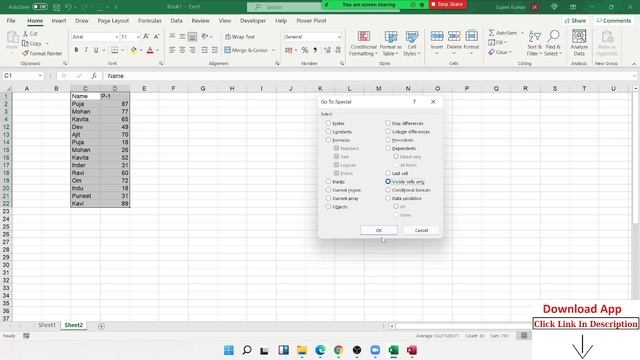Switch to the Insert tab
This screenshot has height=360, width=640.
click(x=59, y=20)
